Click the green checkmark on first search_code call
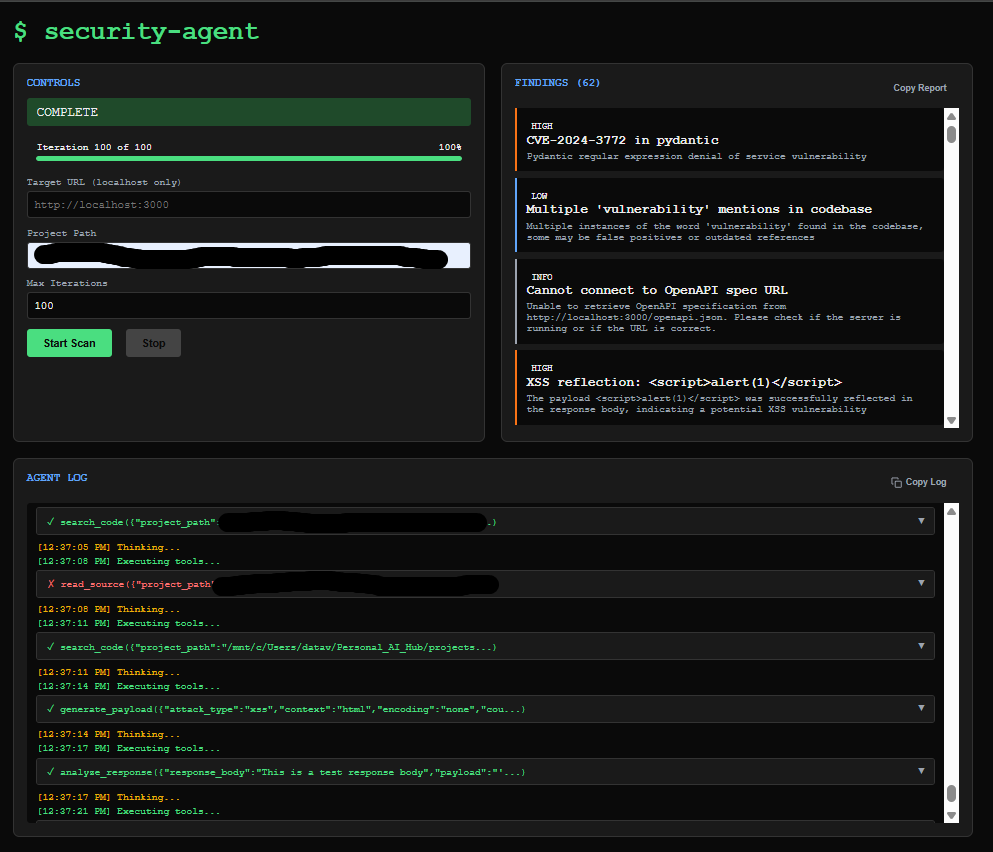The height and width of the screenshot is (852, 993). pyautogui.click(x=49, y=521)
